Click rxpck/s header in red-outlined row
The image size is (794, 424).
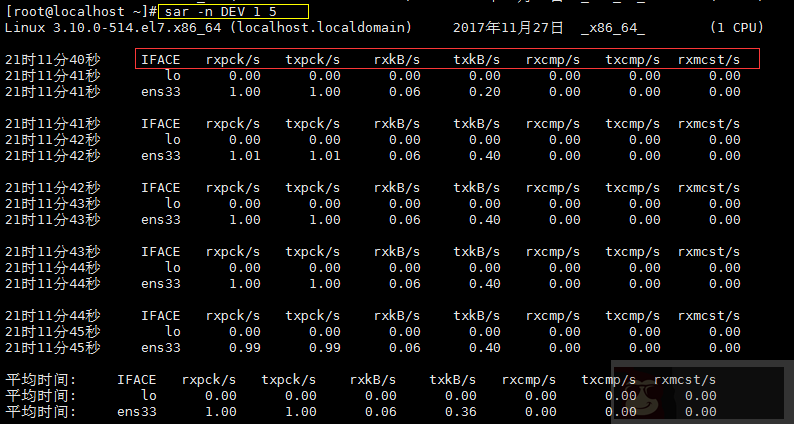pos(233,59)
